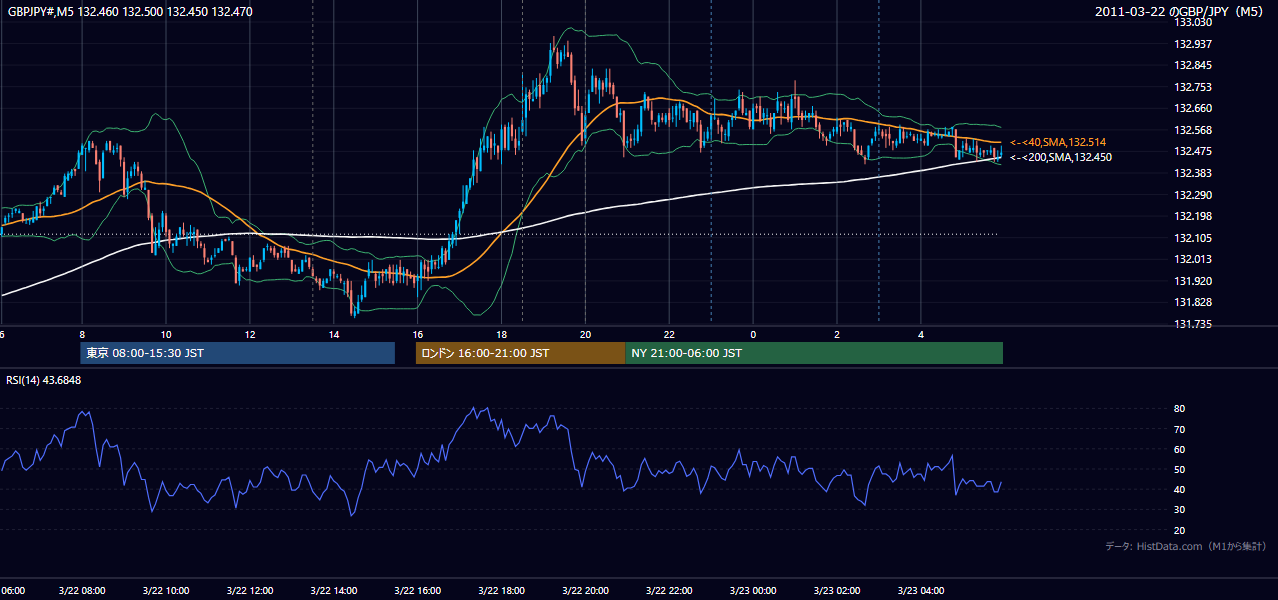Viewport: 1278px width, 600px height.
Task: Click bottom date label 3/22 12:00
Action: 250,591
